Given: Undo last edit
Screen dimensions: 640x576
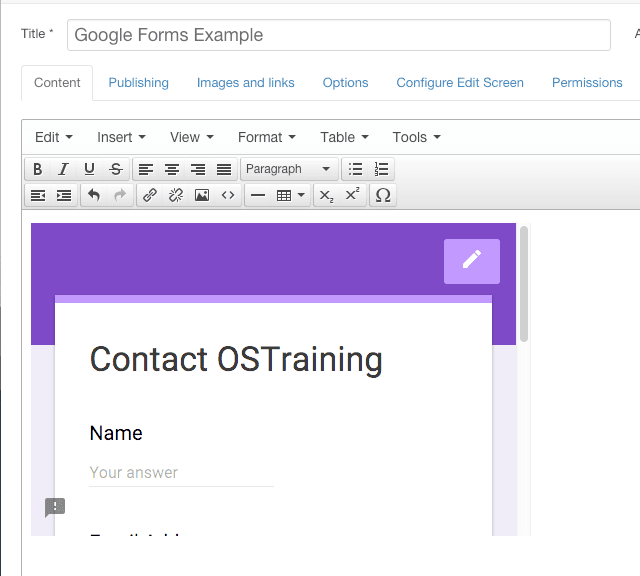Looking at the screenshot, I should tap(94, 196).
